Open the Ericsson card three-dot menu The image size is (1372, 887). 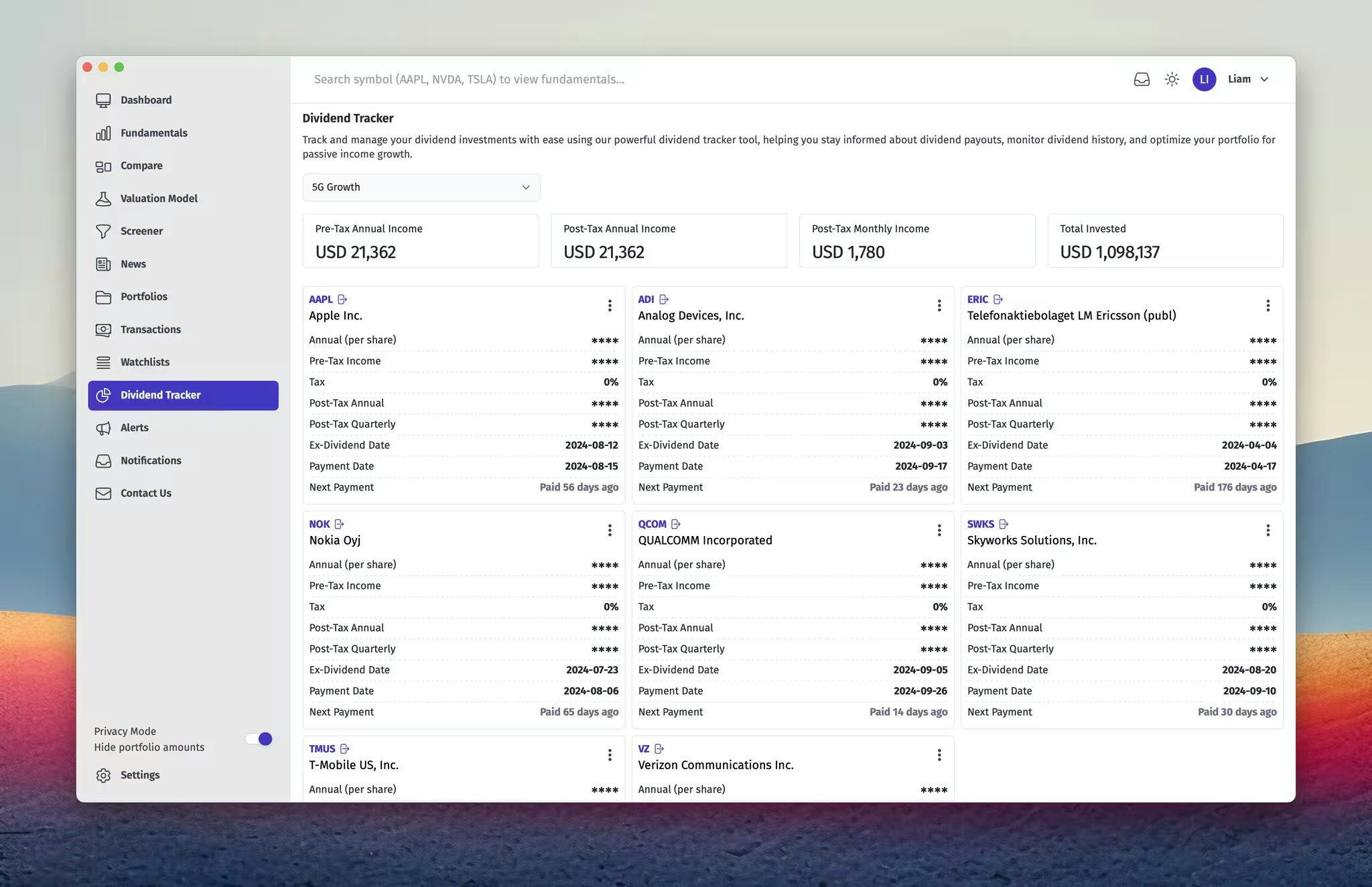[x=1268, y=305]
